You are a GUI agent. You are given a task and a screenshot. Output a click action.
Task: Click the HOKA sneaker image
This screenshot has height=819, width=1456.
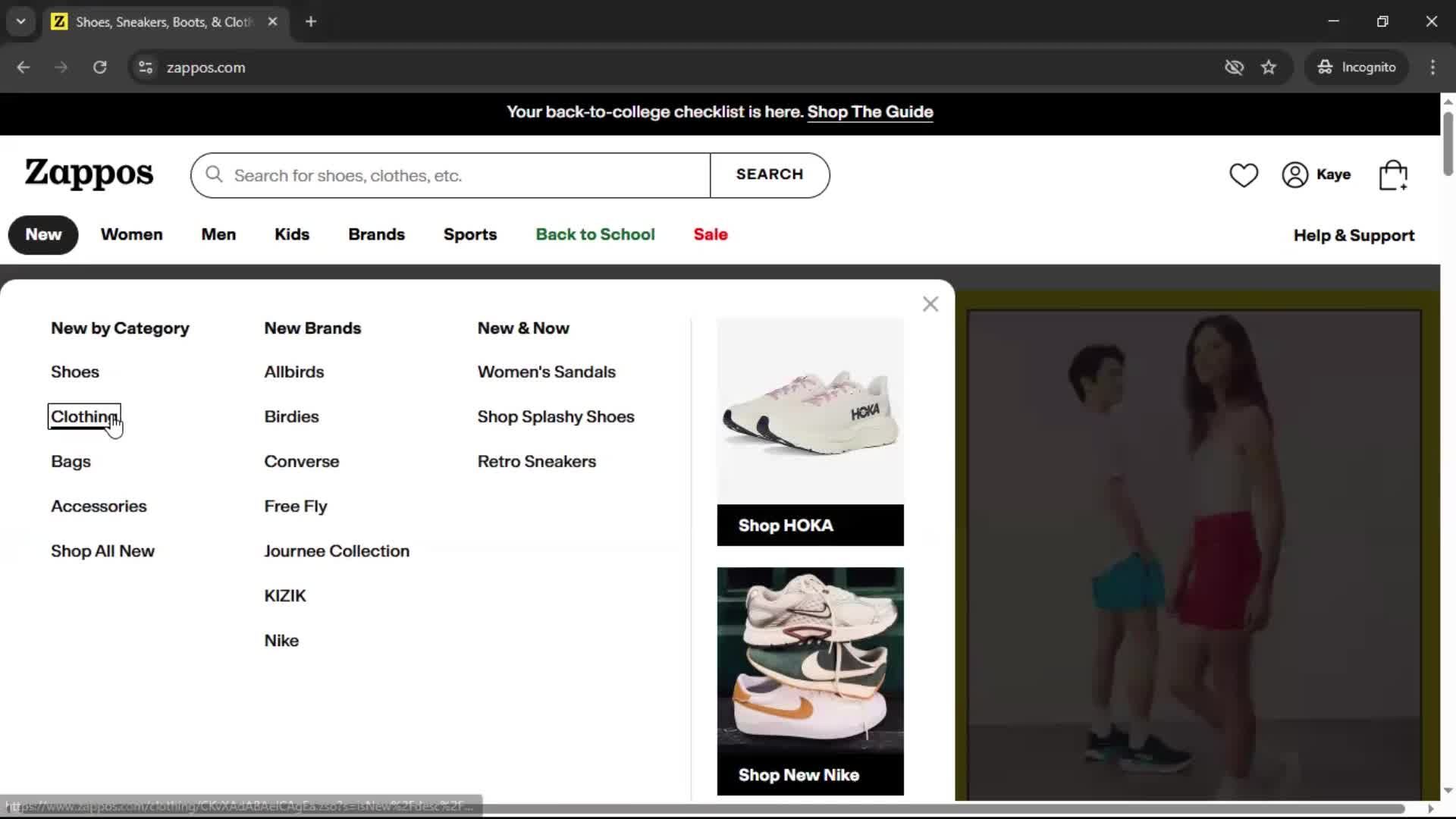810,411
